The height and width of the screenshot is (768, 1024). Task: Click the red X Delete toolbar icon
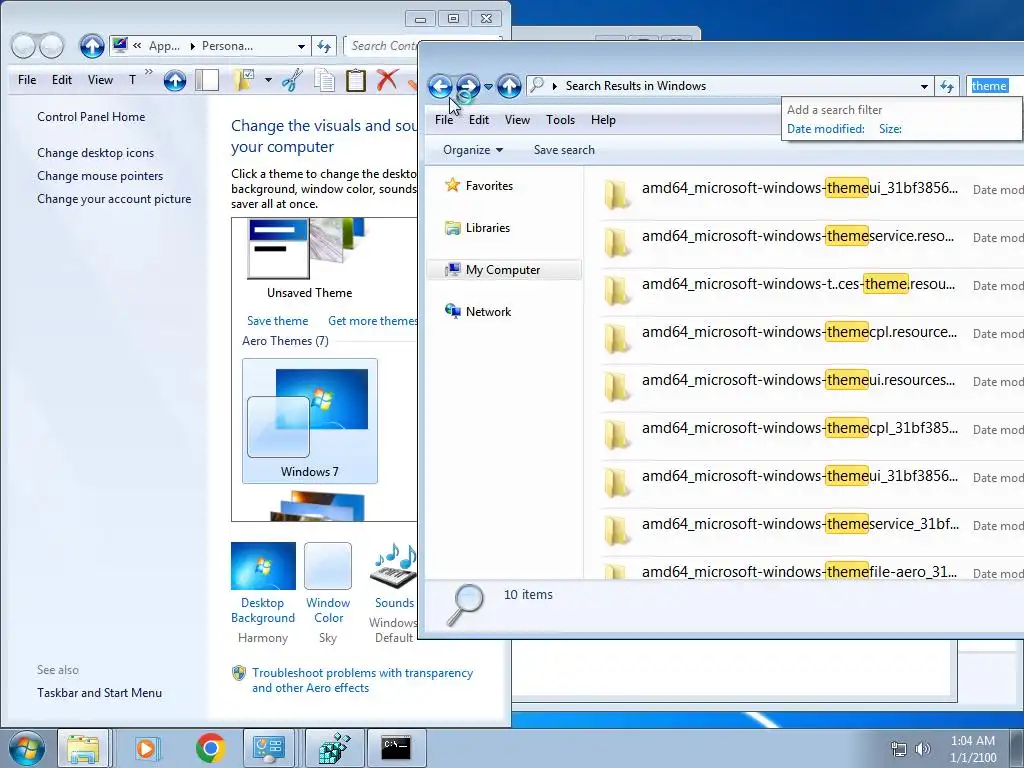(387, 80)
